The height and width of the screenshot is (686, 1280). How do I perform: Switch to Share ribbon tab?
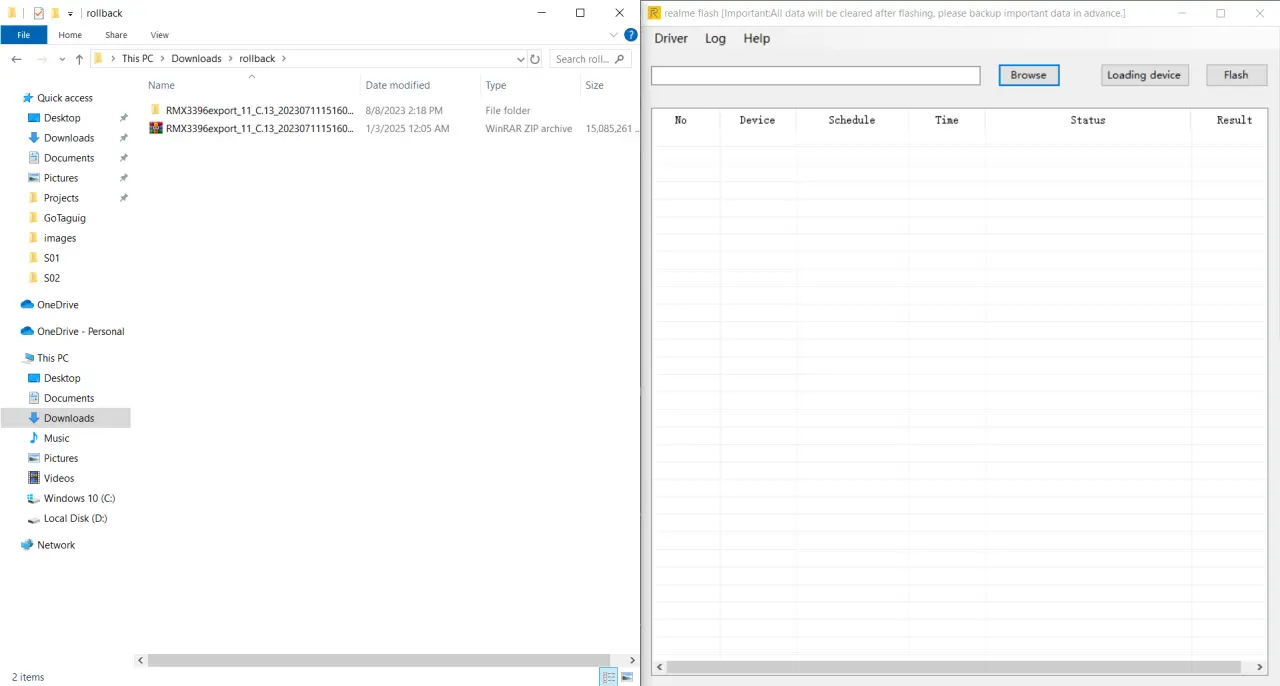click(x=116, y=35)
